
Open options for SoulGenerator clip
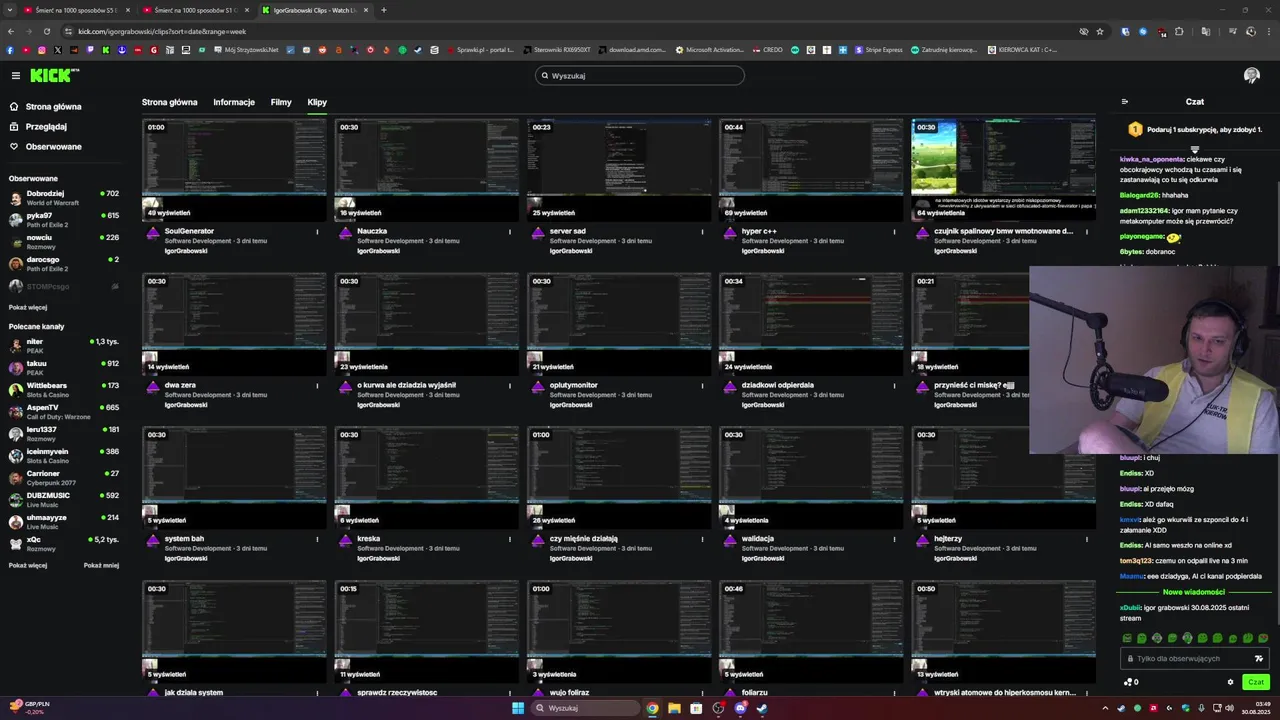(x=317, y=231)
